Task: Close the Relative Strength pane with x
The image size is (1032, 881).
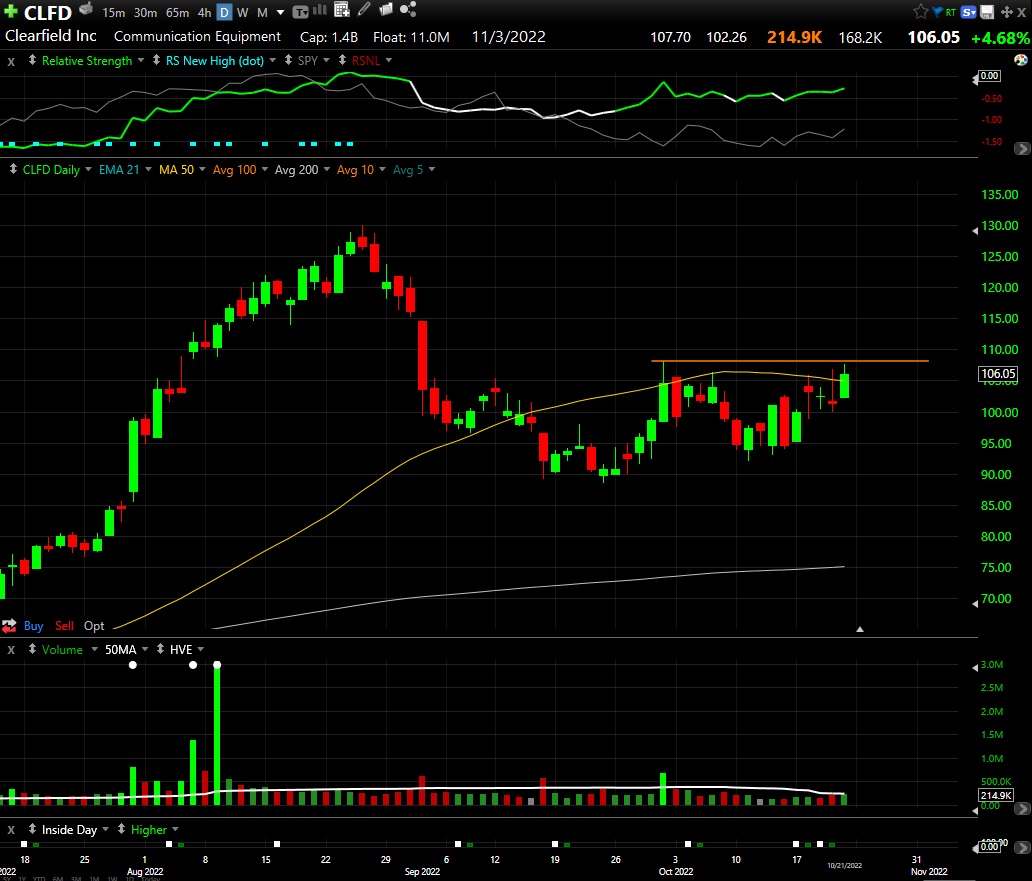Action: (11, 61)
